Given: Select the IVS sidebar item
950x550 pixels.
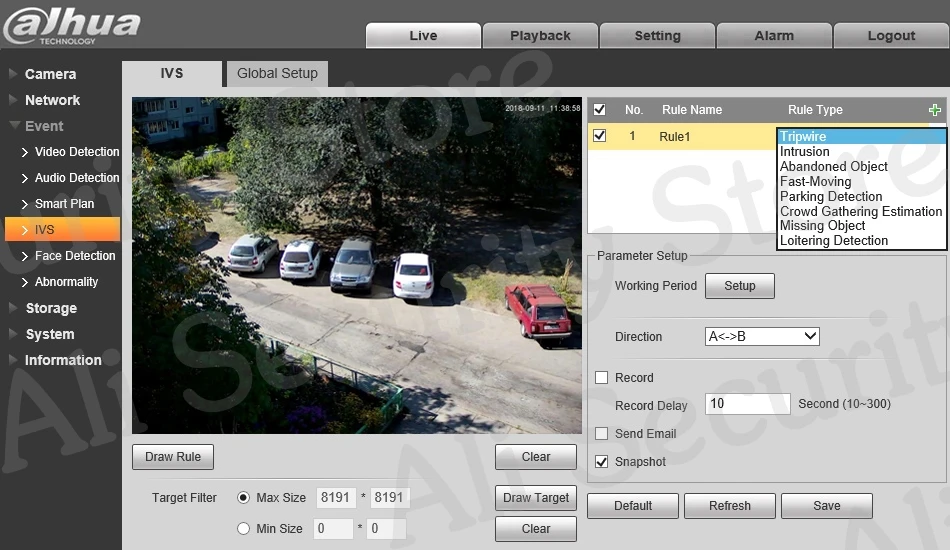Looking at the screenshot, I should [62, 230].
